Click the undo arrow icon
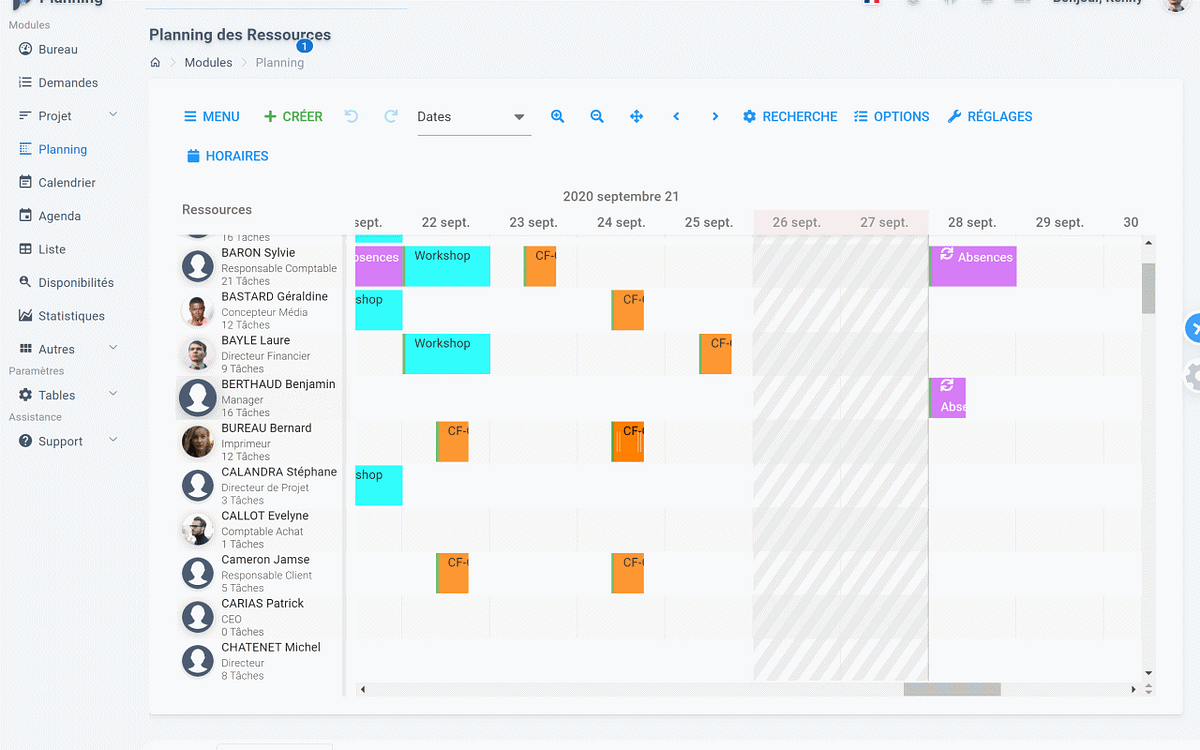Screen dimensions: 1200x750 coord(351,116)
